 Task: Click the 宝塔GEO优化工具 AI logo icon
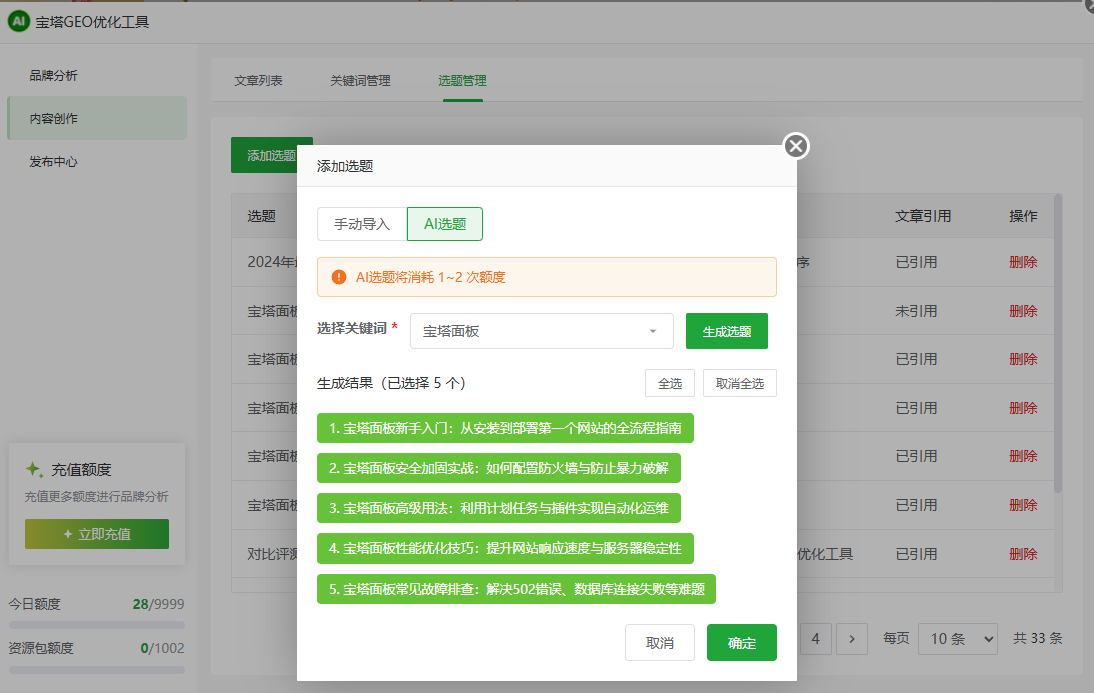[18, 21]
